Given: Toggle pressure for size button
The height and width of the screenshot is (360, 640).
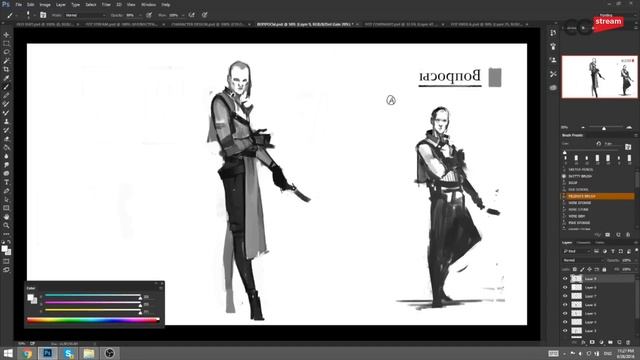Looking at the screenshot, I should pyautogui.click(x=204, y=15).
